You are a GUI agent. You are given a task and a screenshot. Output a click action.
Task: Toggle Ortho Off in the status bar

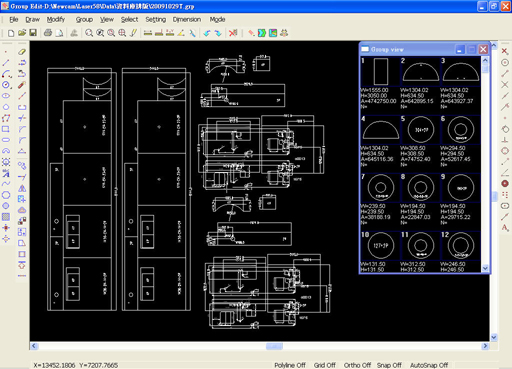pos(357,365)
